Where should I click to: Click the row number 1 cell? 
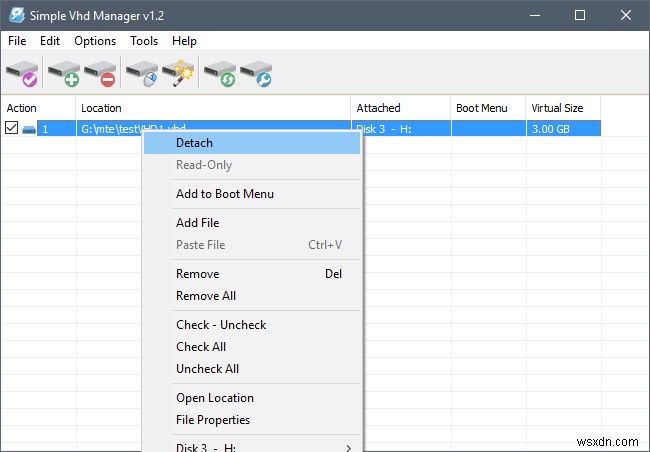coord(56,129)
